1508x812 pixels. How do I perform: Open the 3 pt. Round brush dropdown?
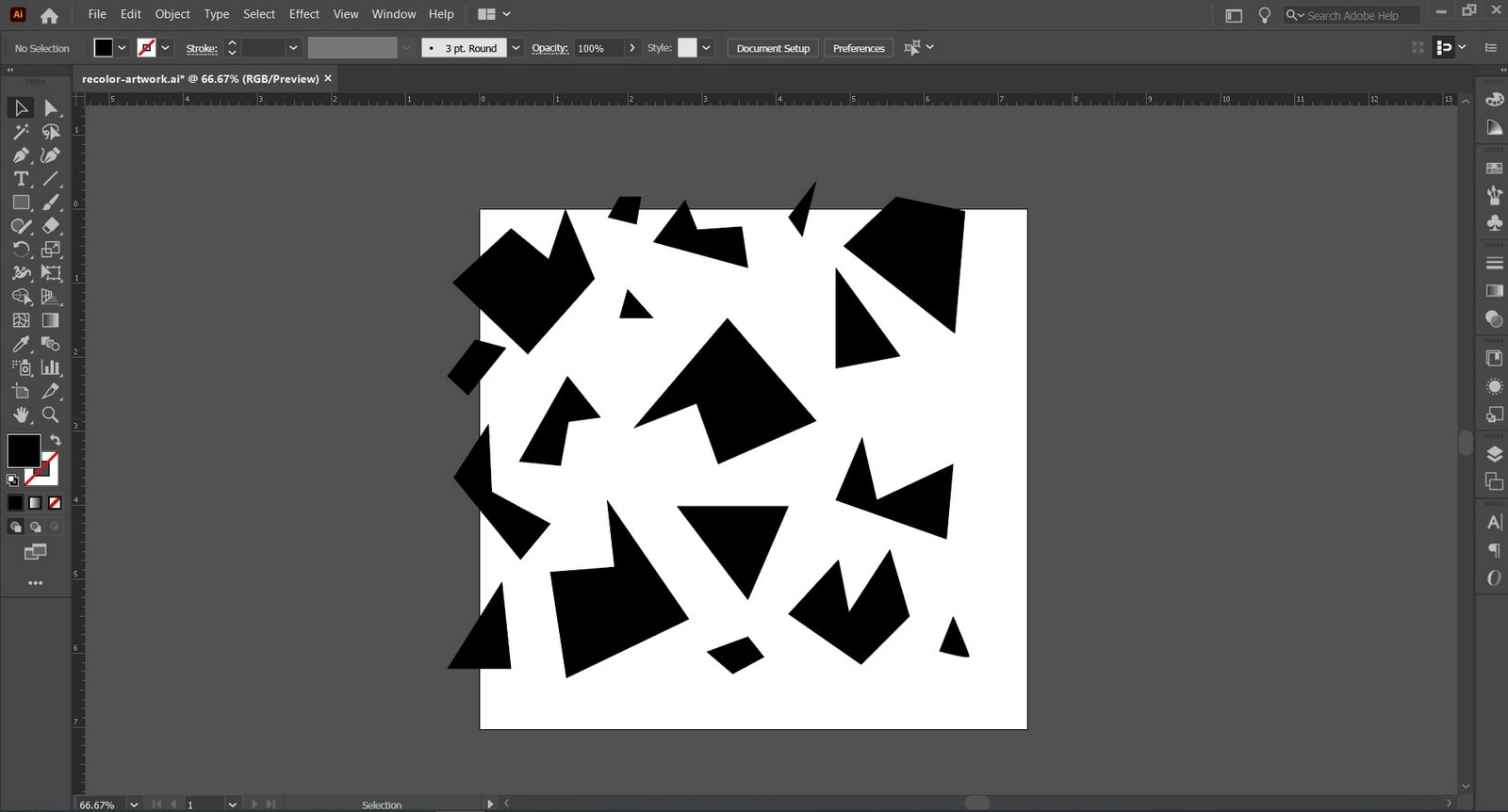tap(516, 48)
